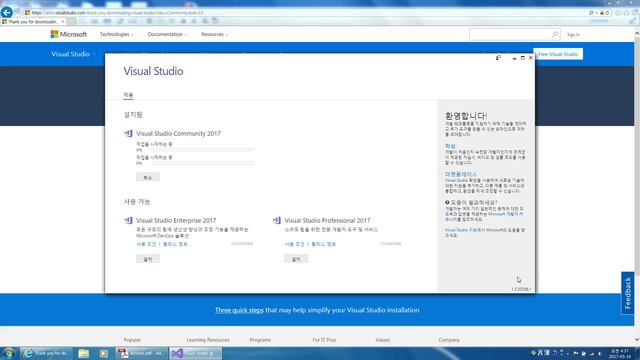Screen dimensions: 640x360
Task: Click the browser favorites star icon
Action: click(626, 13)
